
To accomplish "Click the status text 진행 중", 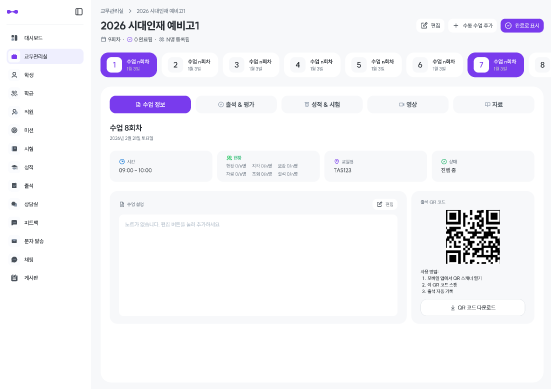I will tap(448, 170).
